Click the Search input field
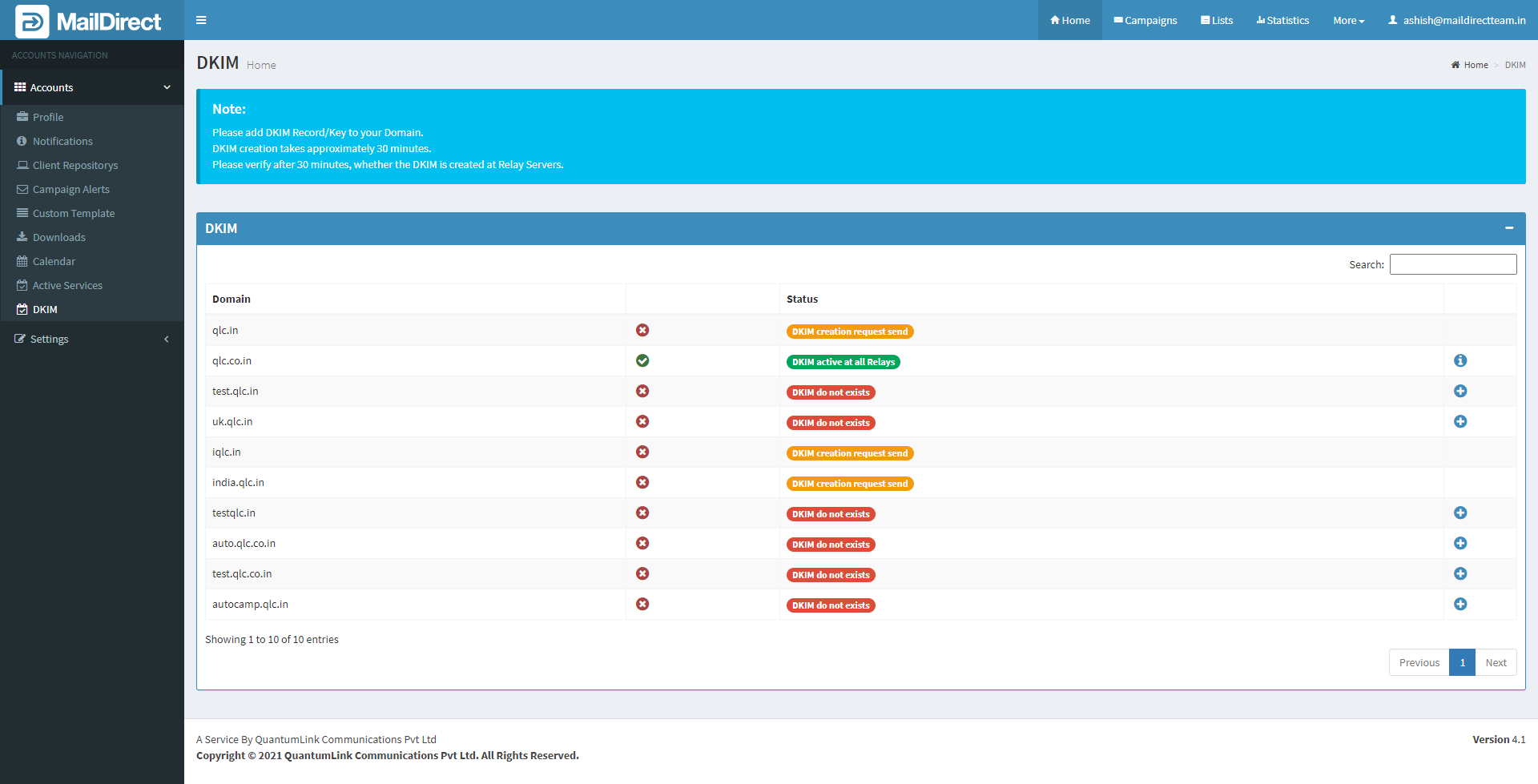 (1452, 264)
